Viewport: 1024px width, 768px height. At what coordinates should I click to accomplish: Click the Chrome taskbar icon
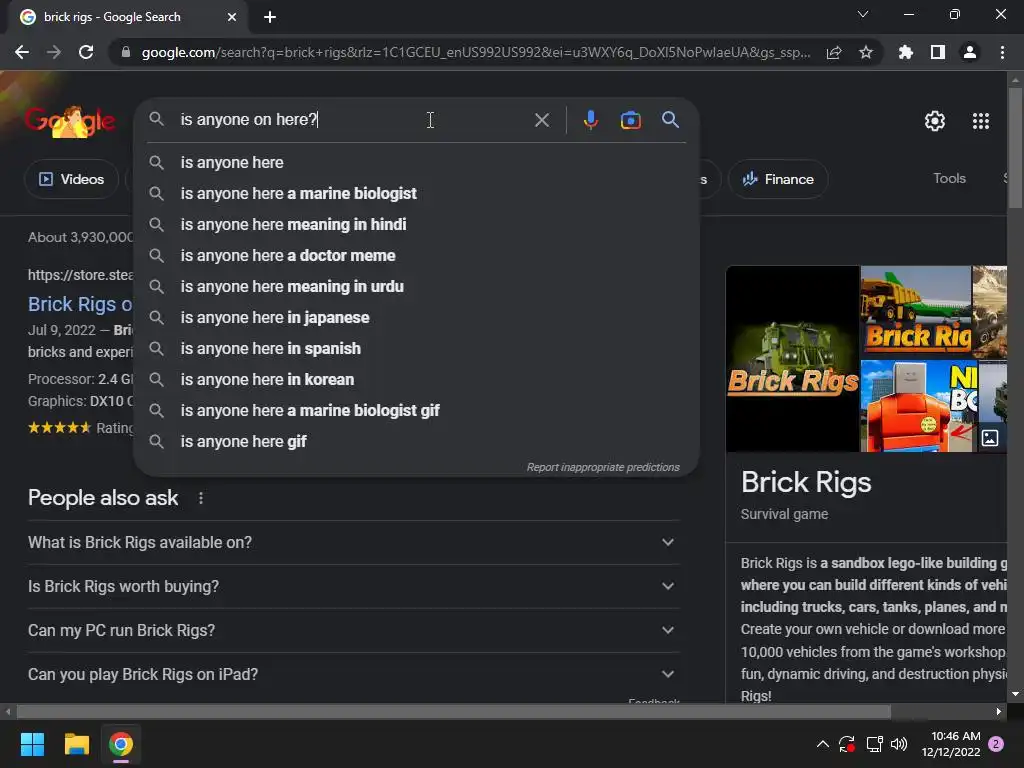(121, 744)
